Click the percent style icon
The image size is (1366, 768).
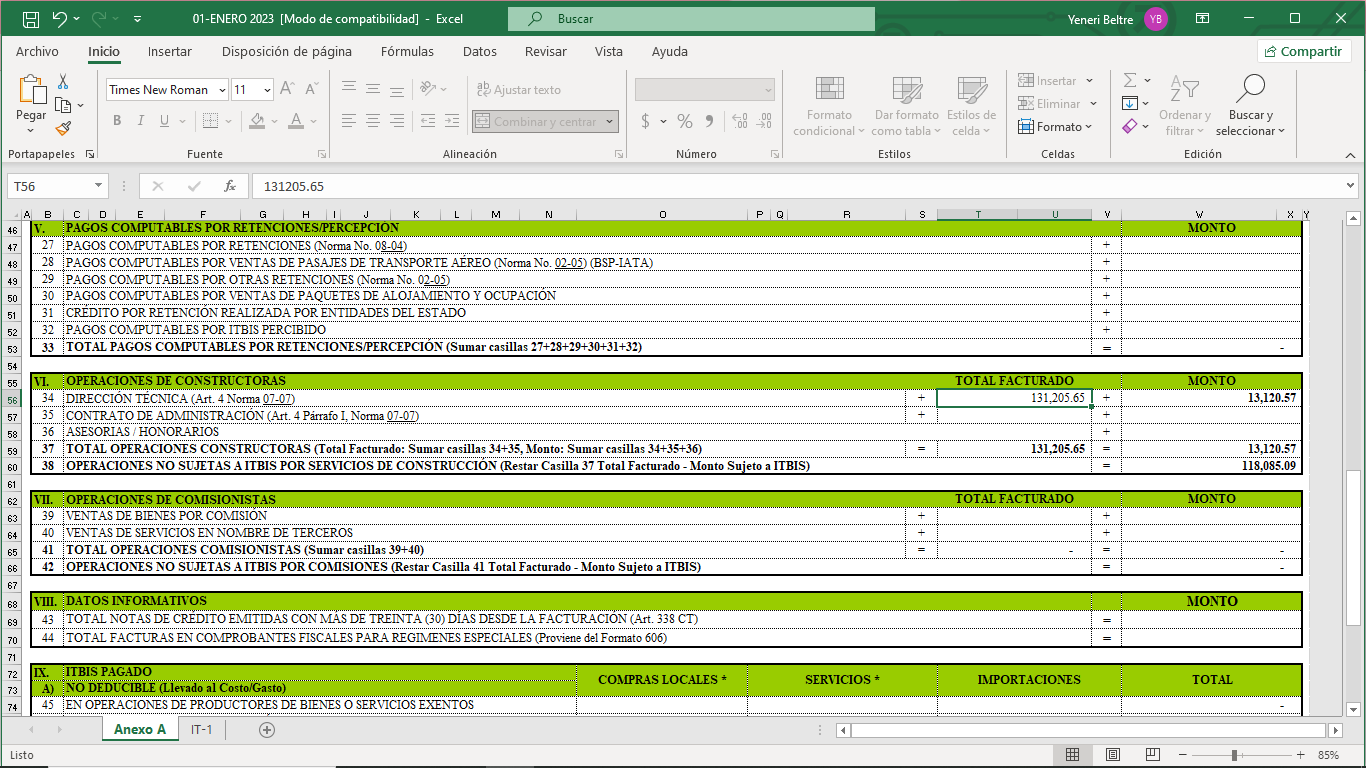pyautogui.click(x=685, y=121)
